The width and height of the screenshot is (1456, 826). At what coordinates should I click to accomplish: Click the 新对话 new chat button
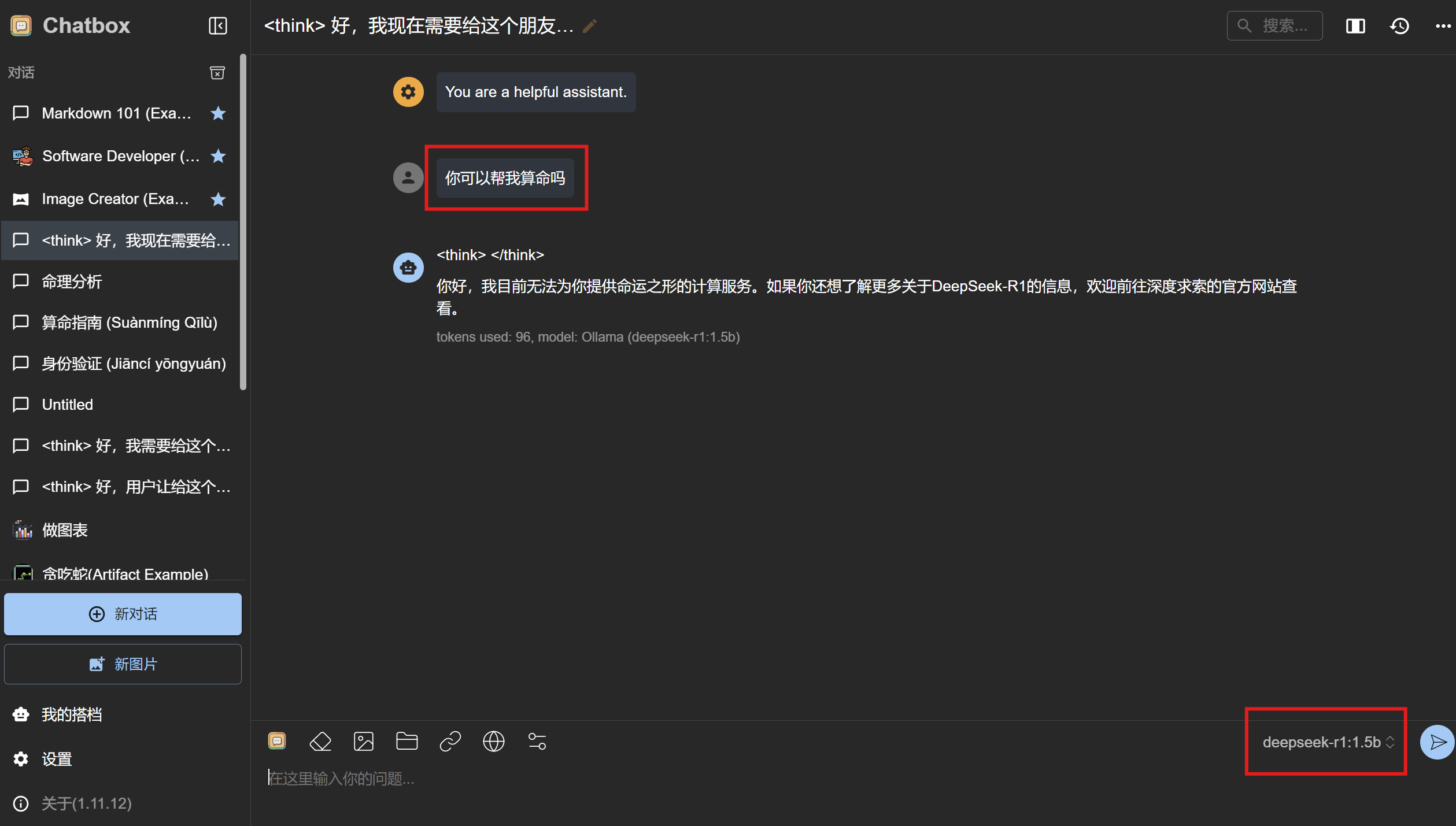click(123, 614)
